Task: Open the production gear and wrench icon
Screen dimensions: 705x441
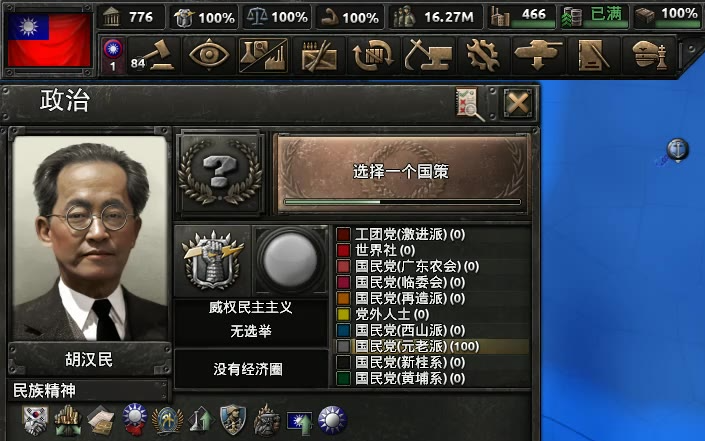Action: (483, 56)
